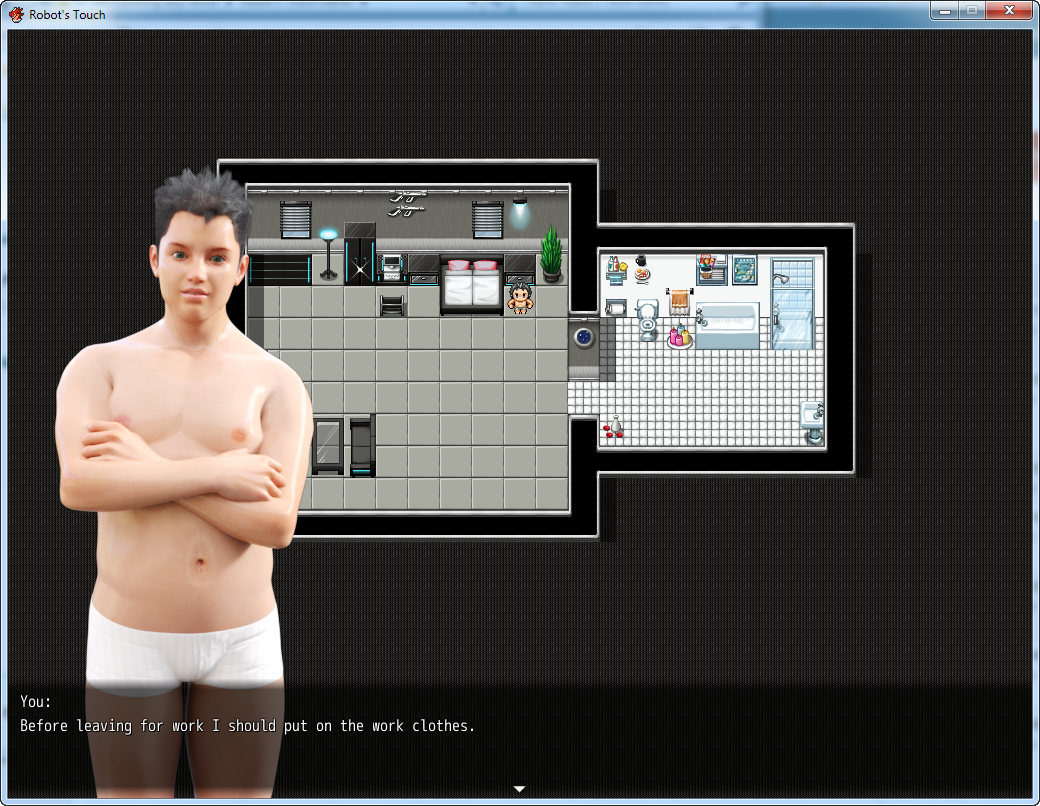Click the orange towel on the rack

(679, 302)
